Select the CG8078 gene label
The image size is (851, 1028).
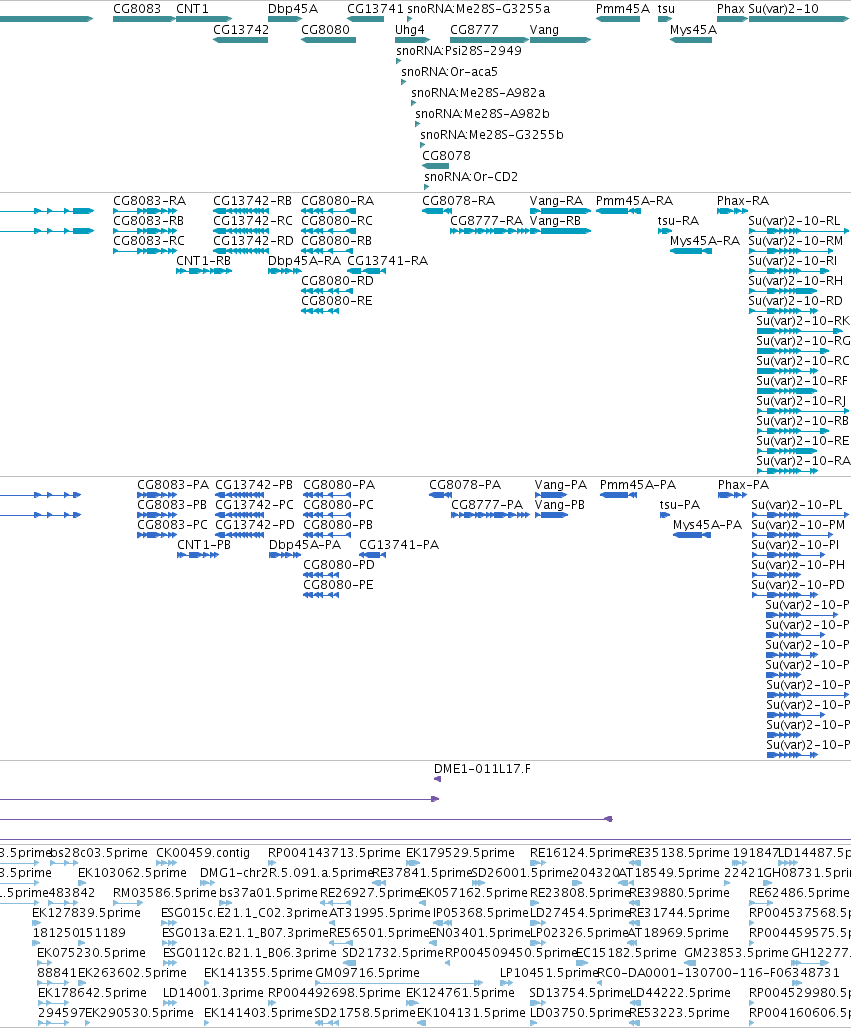coord(446,156)
